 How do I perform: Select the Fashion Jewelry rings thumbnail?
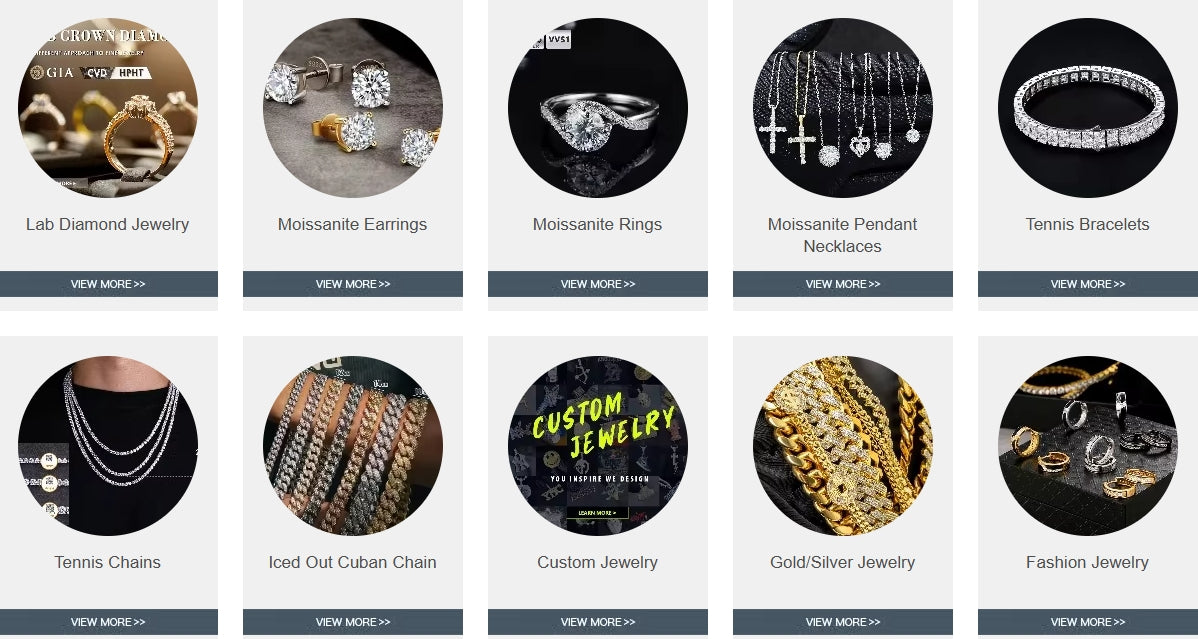pyautogui.click(x=1087, y=446)
